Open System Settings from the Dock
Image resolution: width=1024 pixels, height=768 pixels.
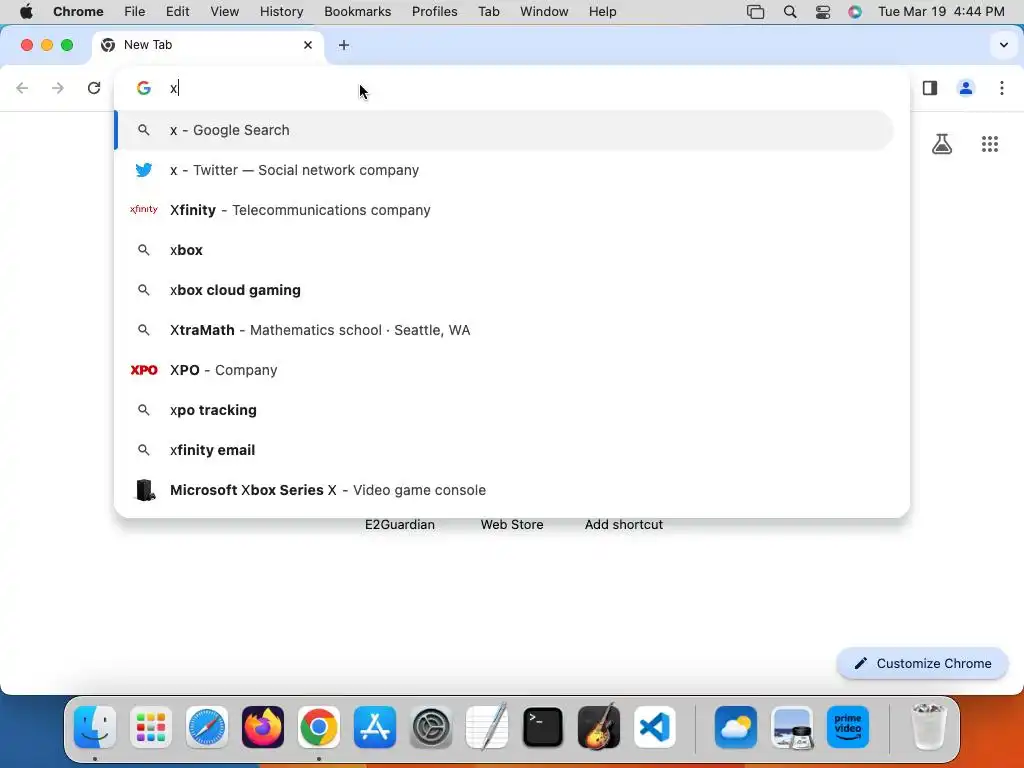(431, 726)
